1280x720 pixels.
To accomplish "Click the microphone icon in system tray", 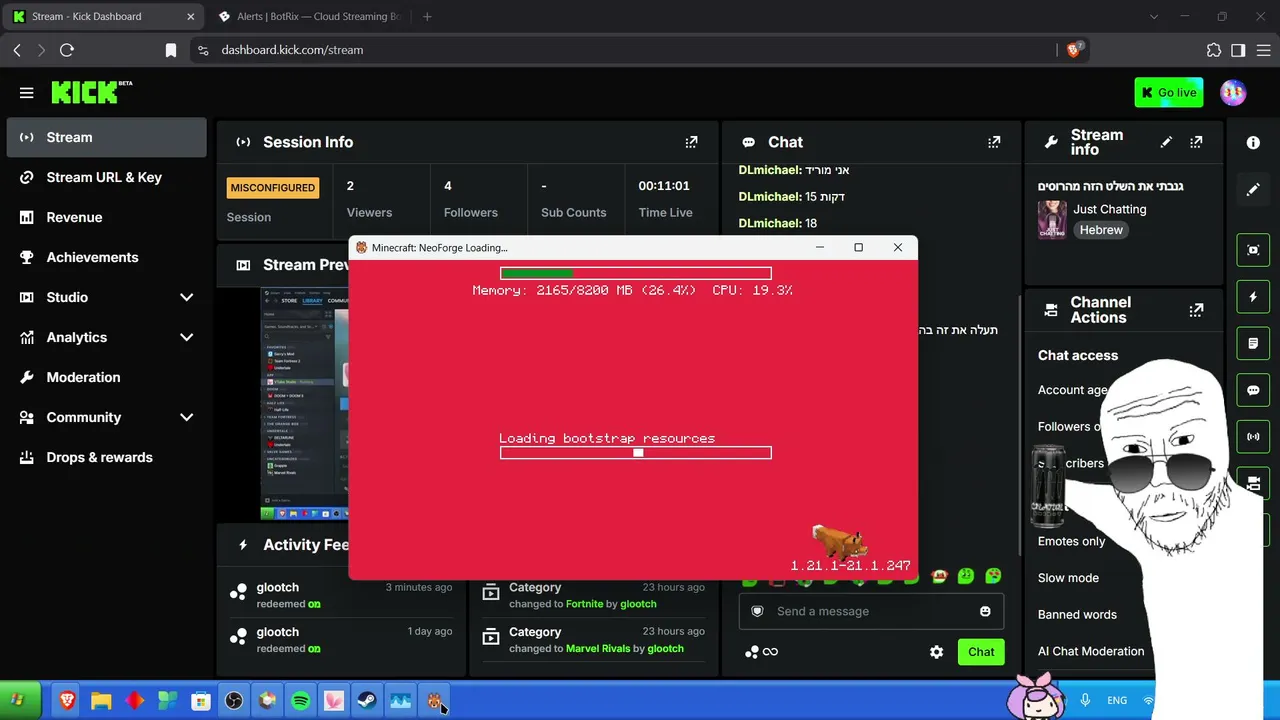I will (1085, 701).
